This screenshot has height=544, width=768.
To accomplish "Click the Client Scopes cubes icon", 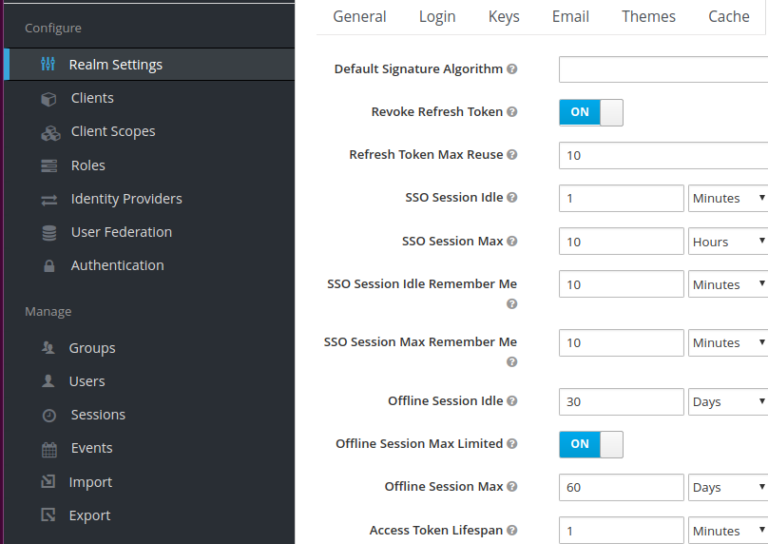I will coord(50,133).
